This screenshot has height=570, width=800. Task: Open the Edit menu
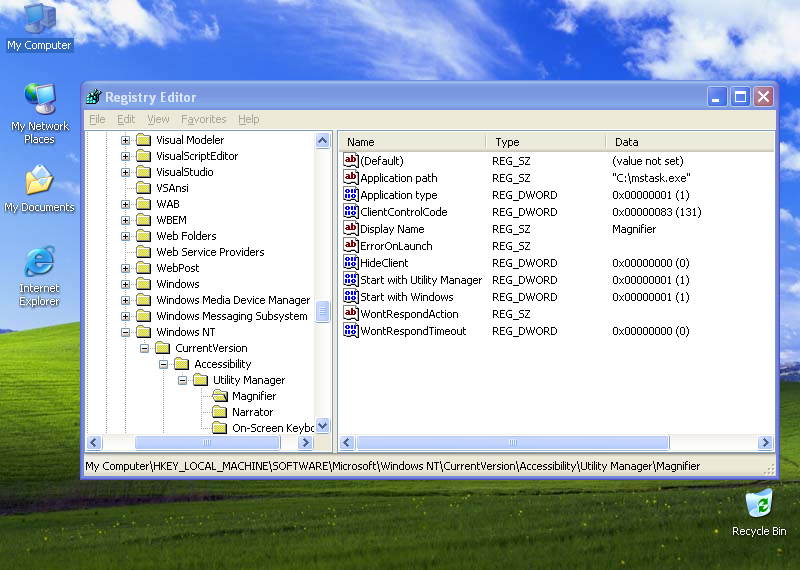[126, 119]
